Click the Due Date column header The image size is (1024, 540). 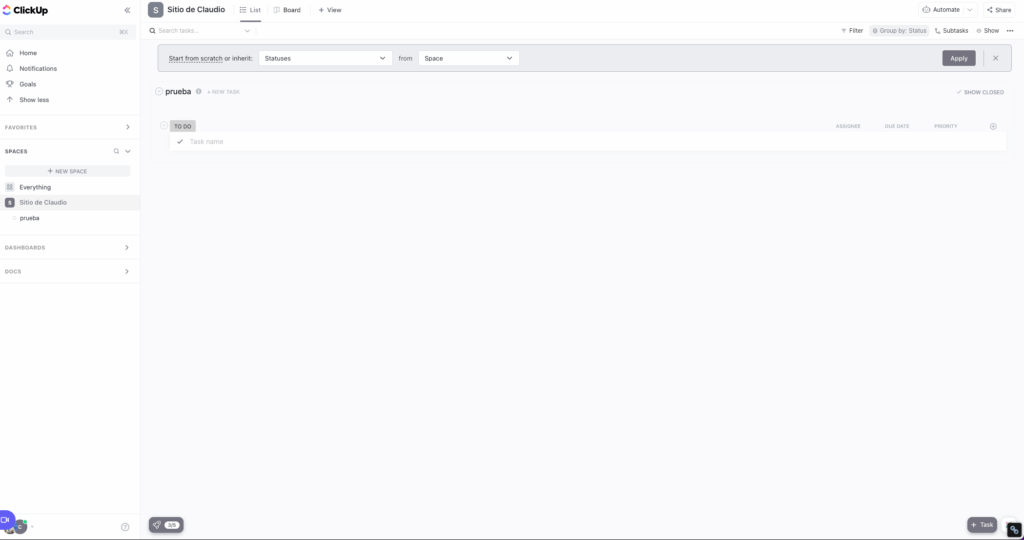(897, 126)
